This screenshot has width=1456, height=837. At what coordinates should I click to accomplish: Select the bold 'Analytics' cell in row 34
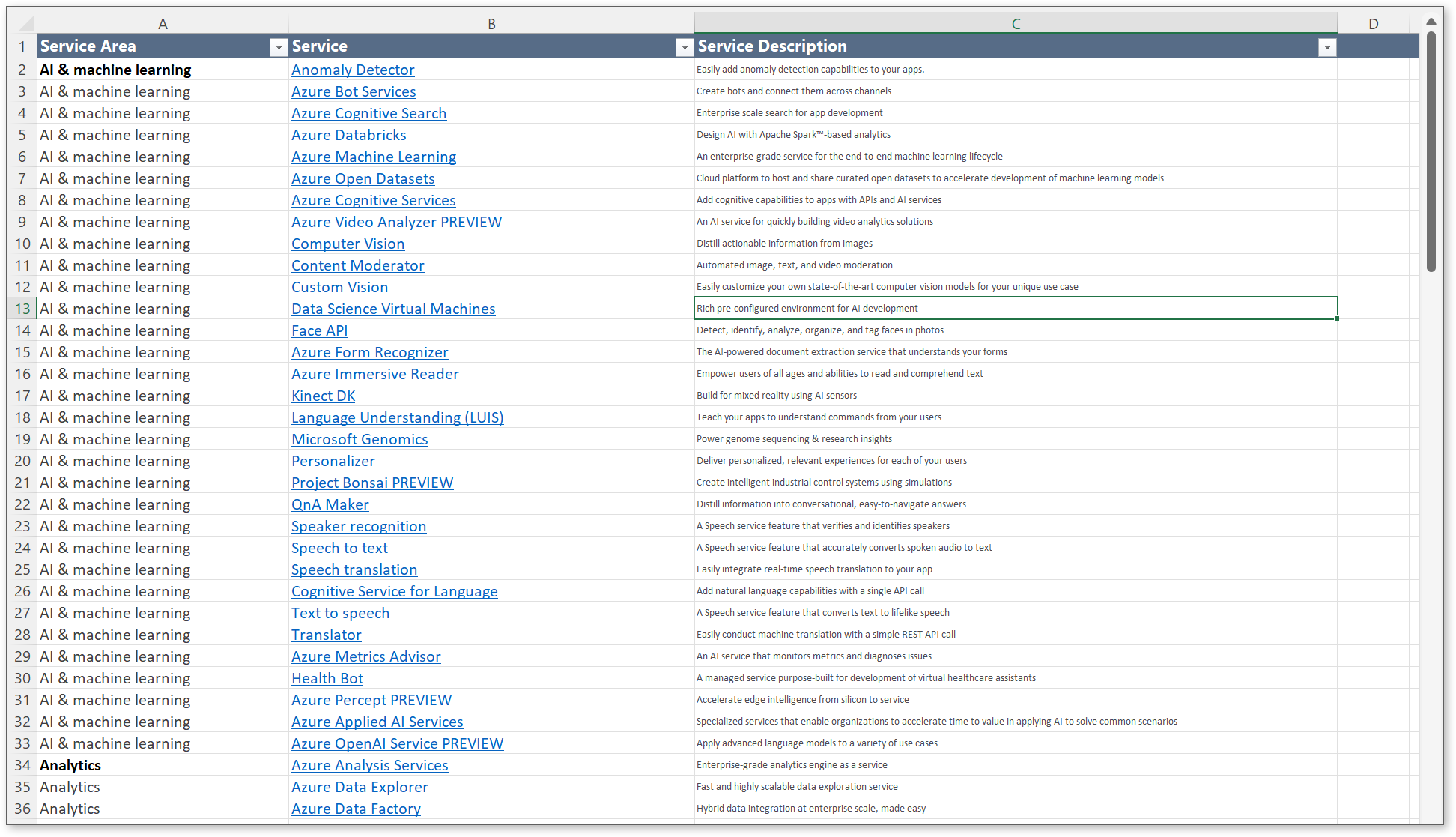pyautogui.click(x=163, y=765)
